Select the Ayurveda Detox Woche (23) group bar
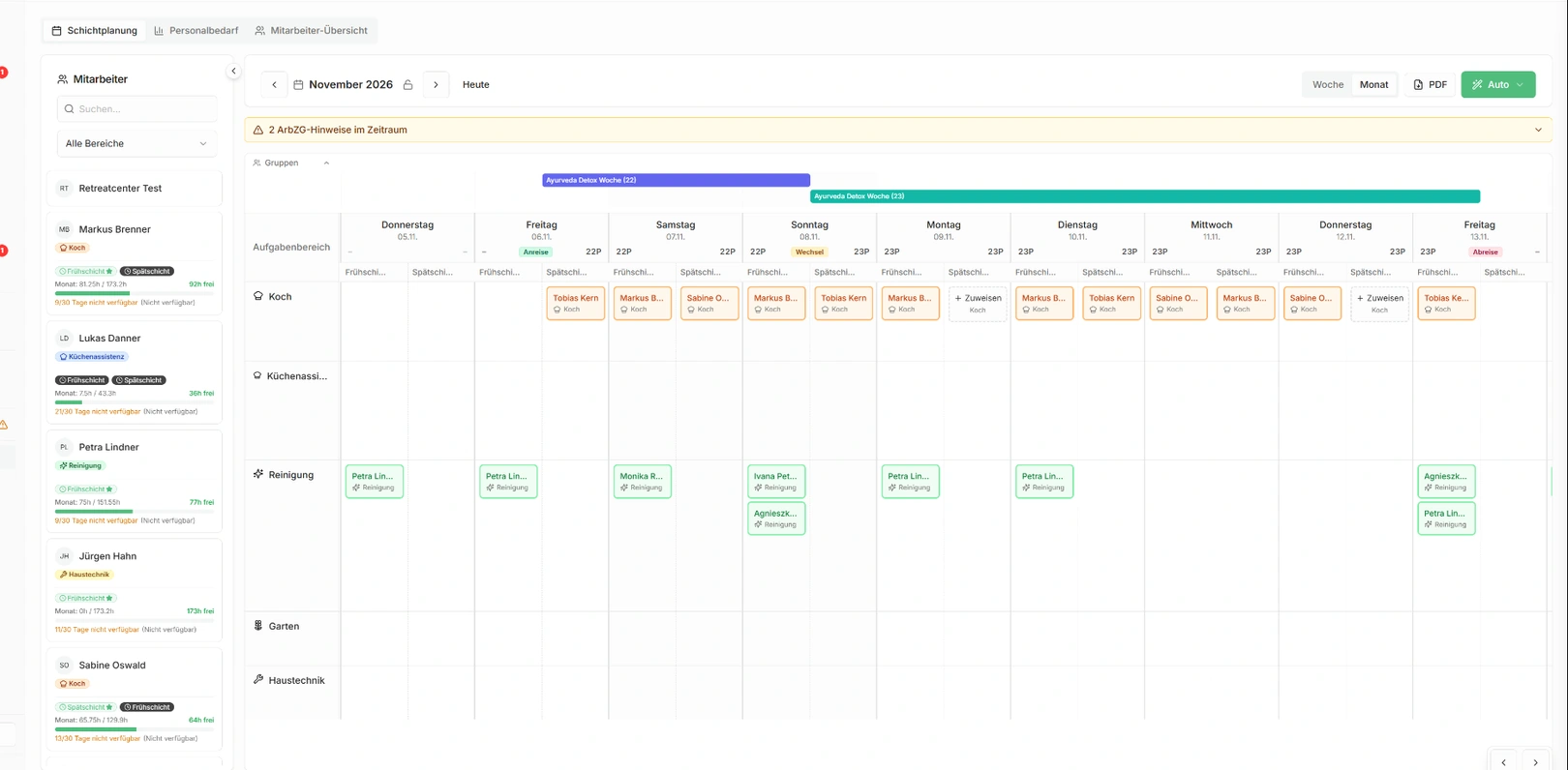 pos(1145,196)
